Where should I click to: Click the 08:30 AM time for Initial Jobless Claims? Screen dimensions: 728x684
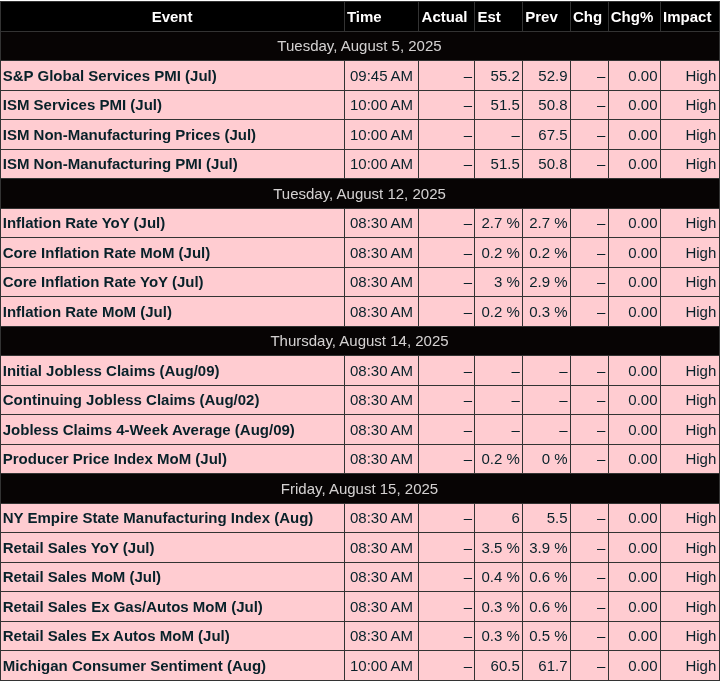(381, 371)
